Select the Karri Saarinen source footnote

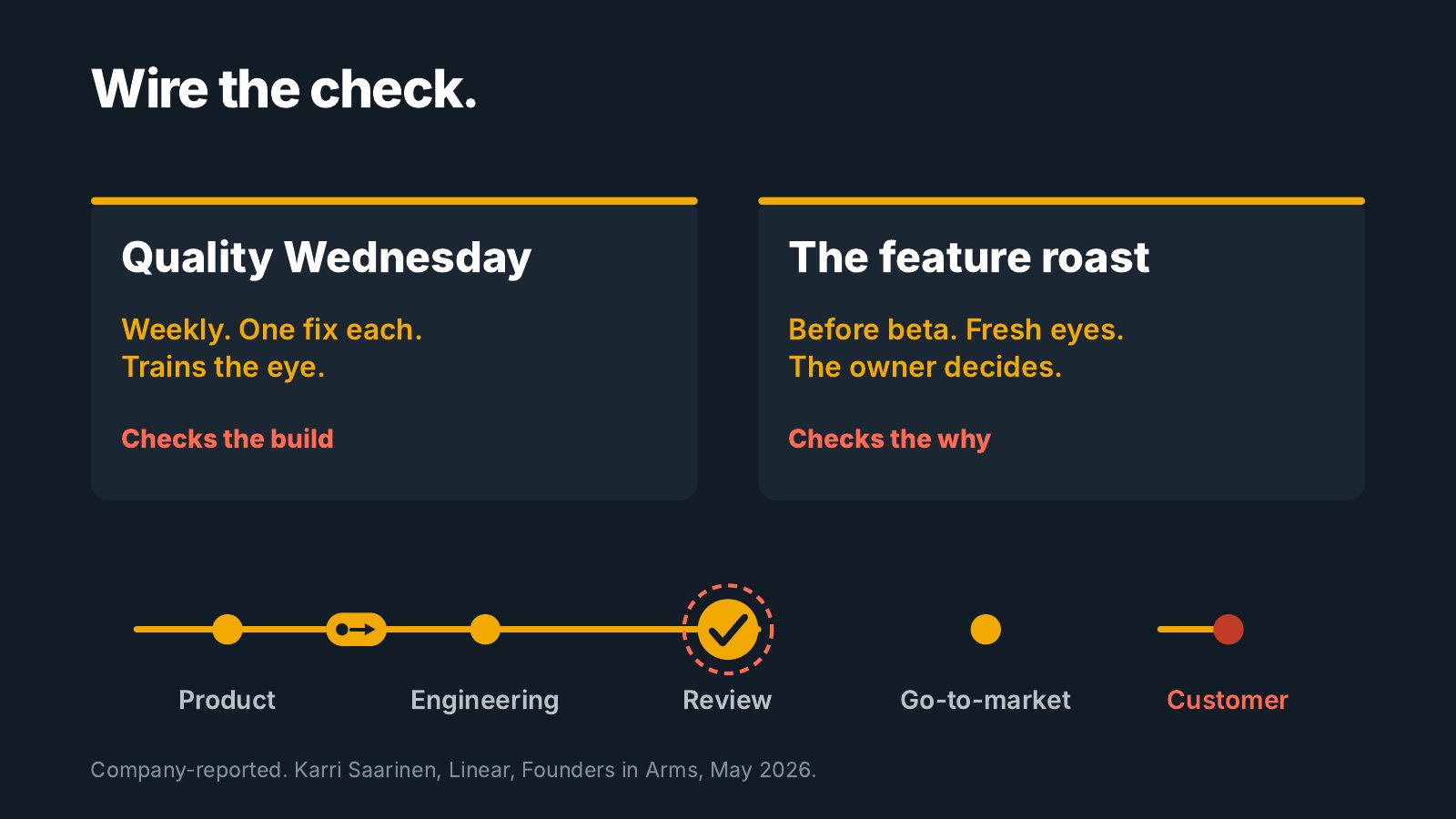pos(453,770)
